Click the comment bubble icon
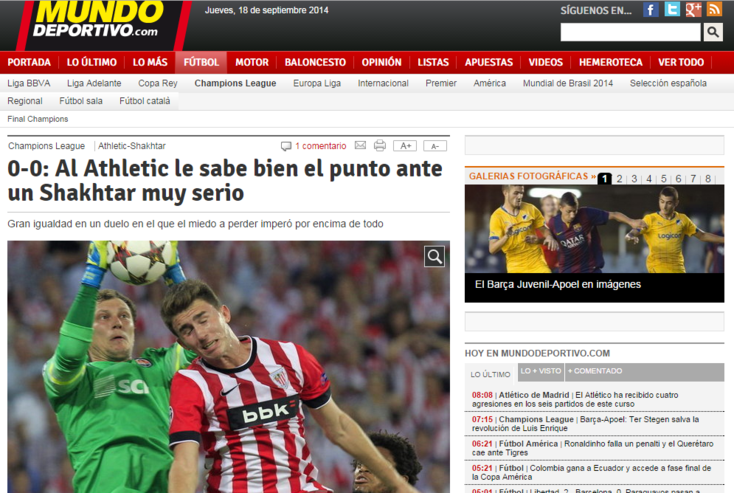Viewport: 734px width, 493px height. 286,146
